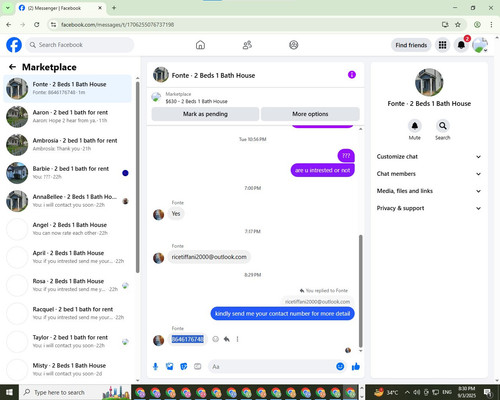Expand Chat members section
The height and width of the screenshot is (400, 500).
pyautogui.click(x=429, y=174)
